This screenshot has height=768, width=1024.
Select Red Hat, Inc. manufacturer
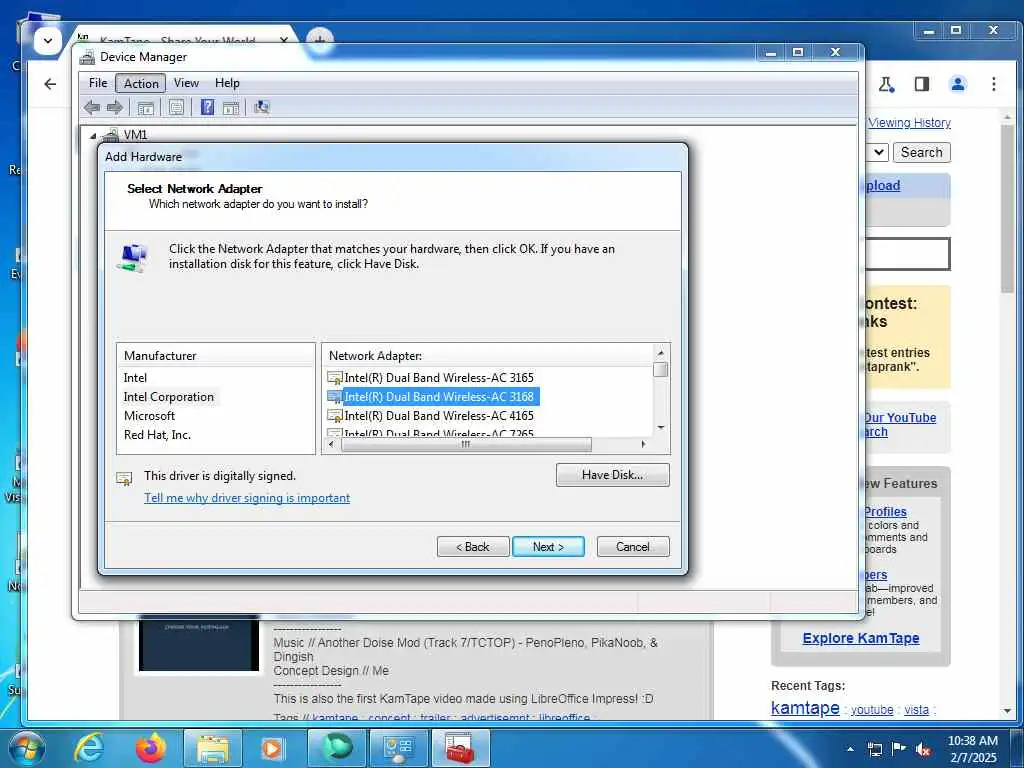pyautogui.click(x=157, y=434)
